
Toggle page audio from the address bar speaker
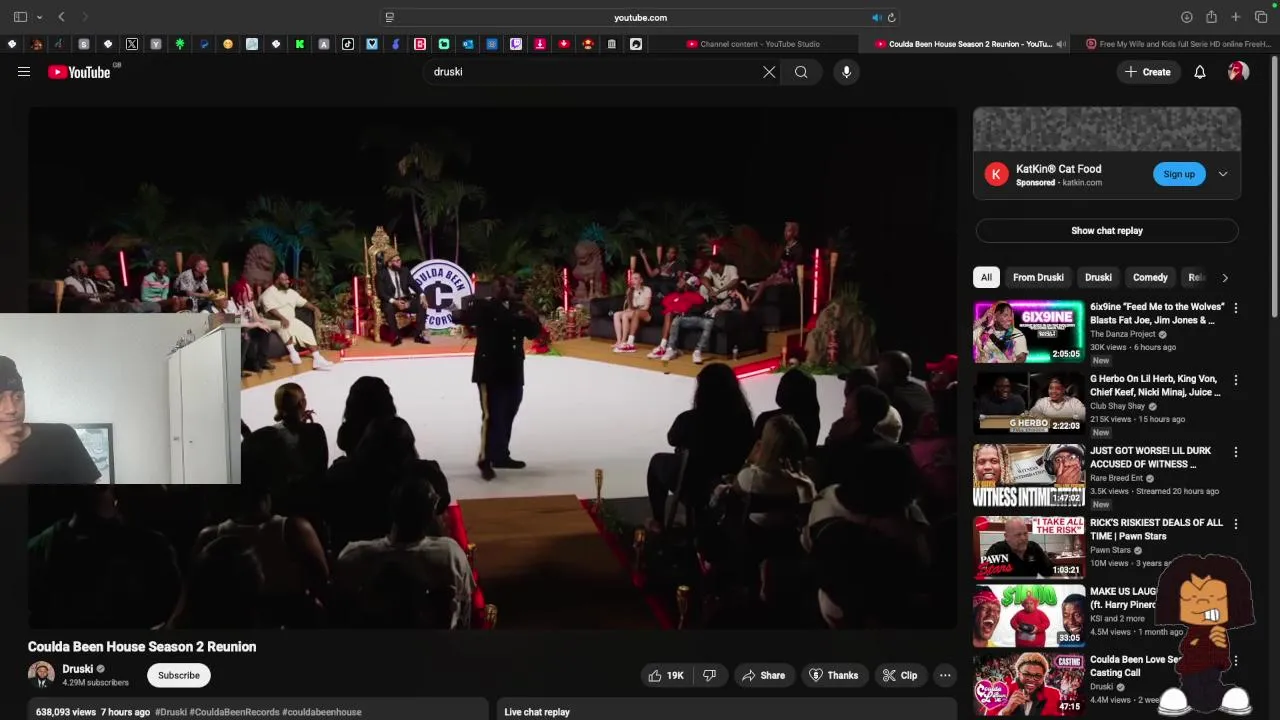876,17
